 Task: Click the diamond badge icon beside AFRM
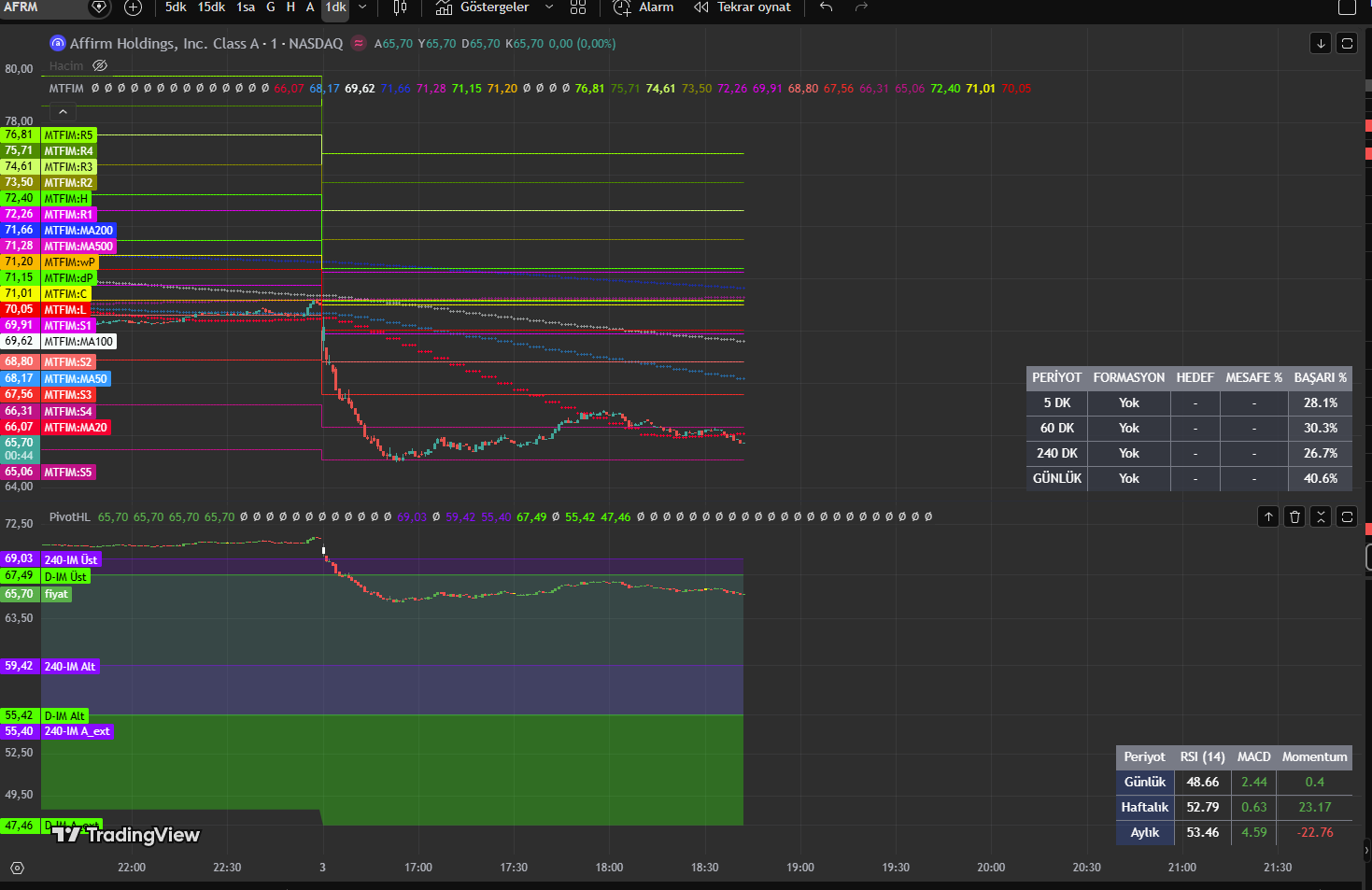point(99,7)
